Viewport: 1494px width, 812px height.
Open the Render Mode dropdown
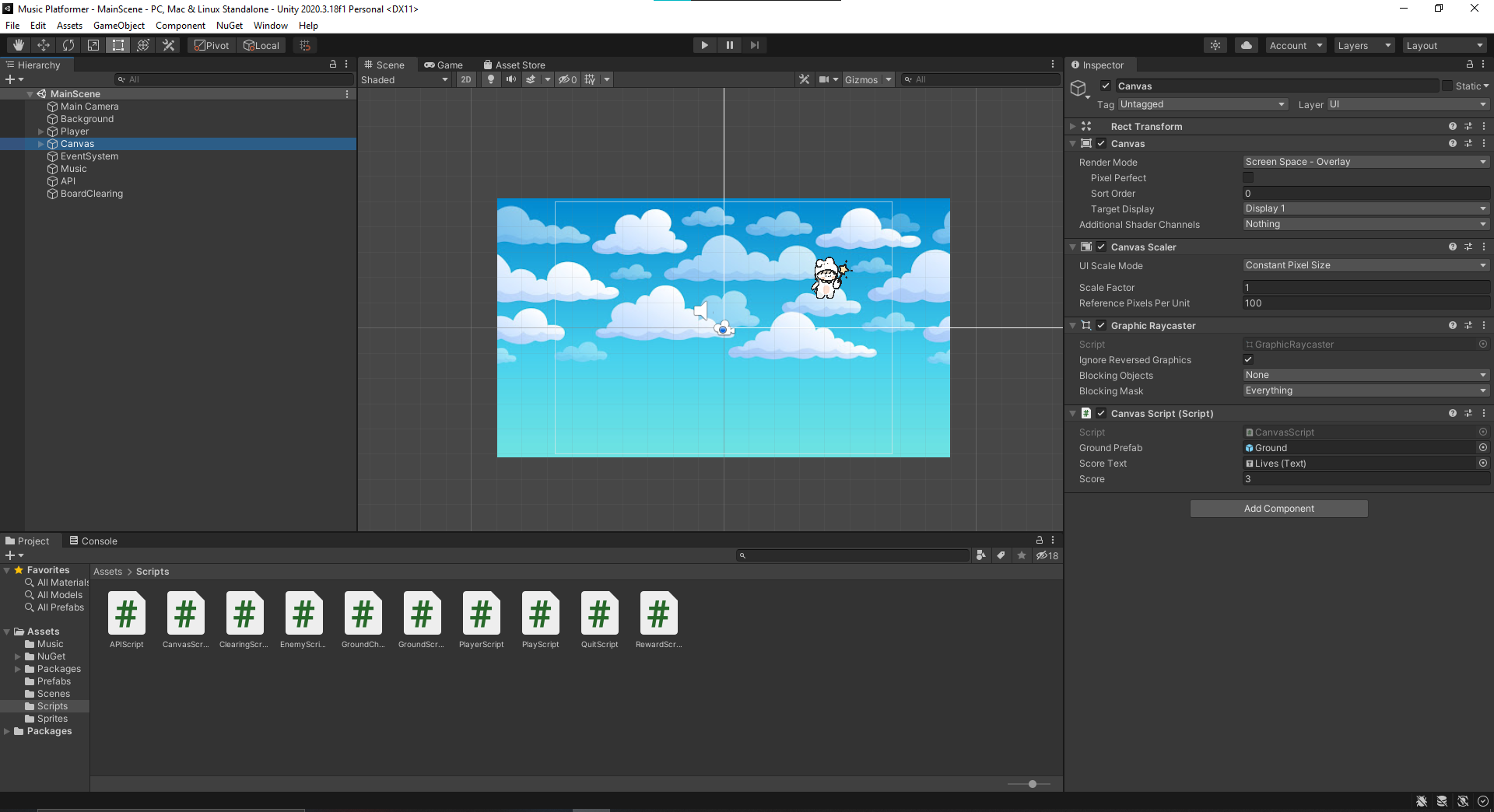click(x=1366, y=162)
